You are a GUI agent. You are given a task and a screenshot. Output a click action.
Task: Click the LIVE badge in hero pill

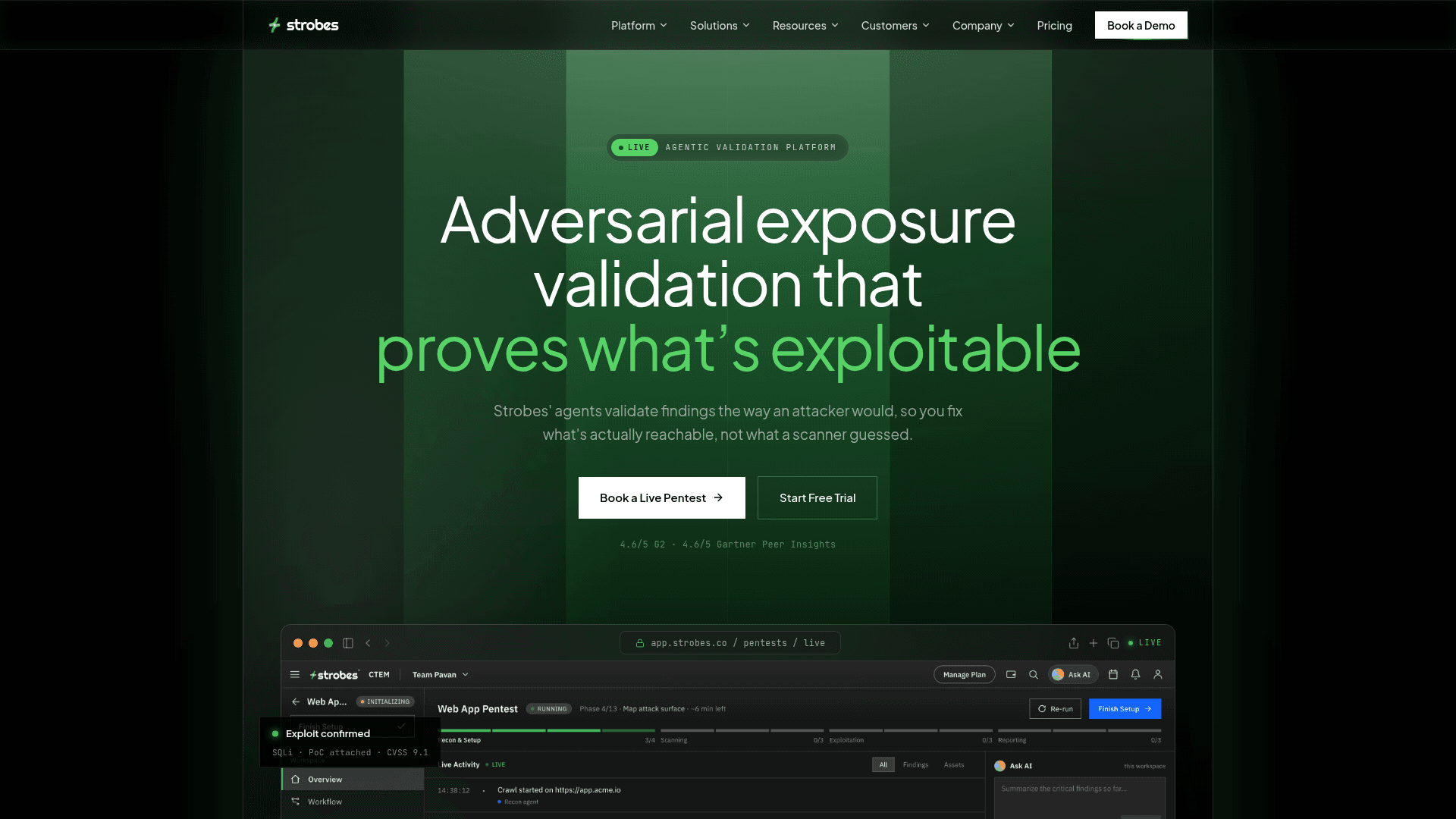(x=635, y=147)
